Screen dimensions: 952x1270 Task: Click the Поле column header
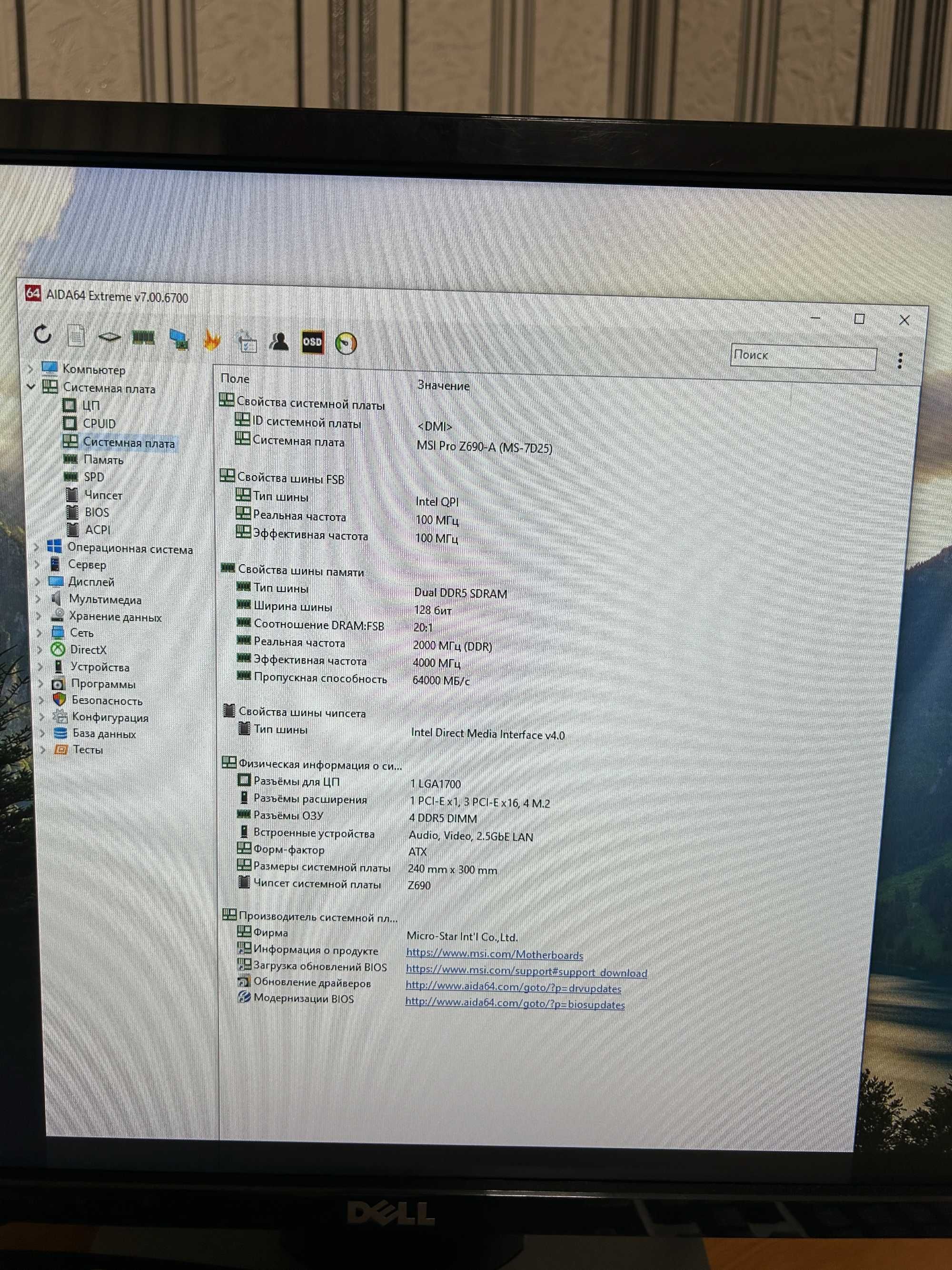coord(235,379)
